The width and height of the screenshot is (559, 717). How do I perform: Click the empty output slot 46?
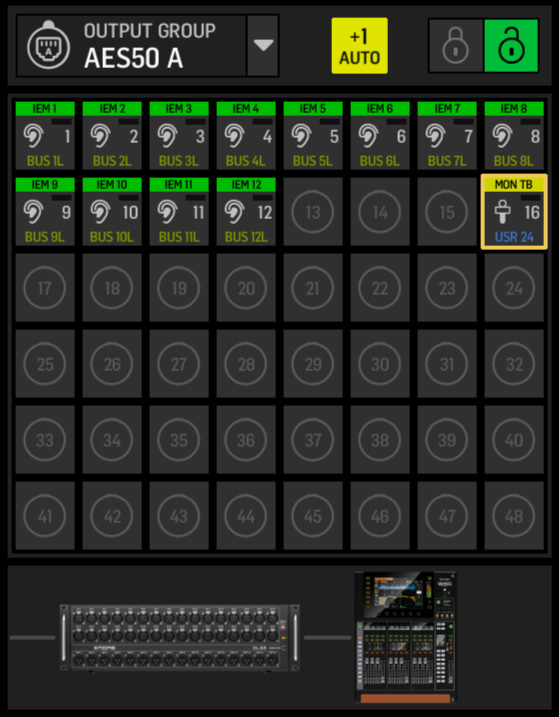coord(380,516)
